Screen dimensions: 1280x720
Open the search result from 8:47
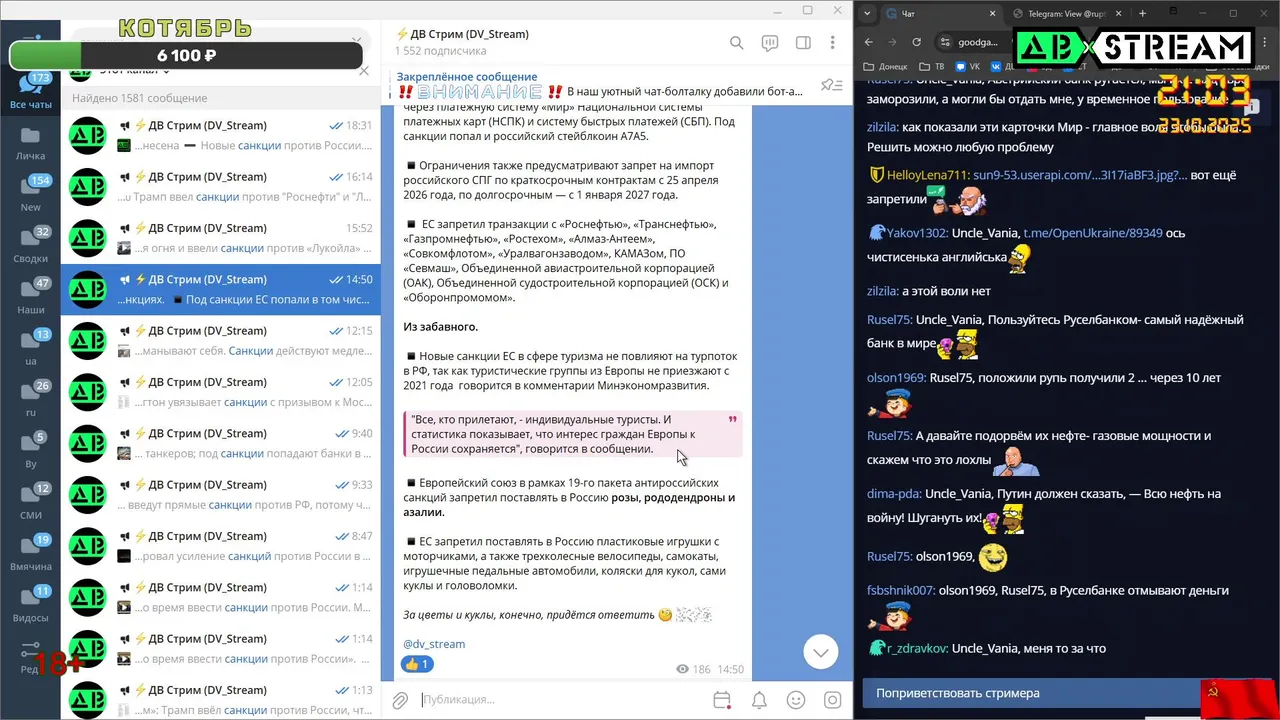point(221,546)
